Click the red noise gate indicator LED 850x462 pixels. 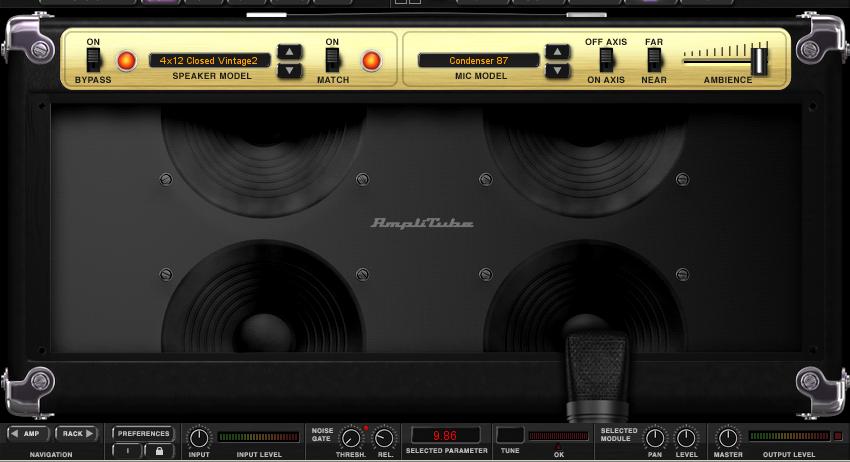point(366,428)
